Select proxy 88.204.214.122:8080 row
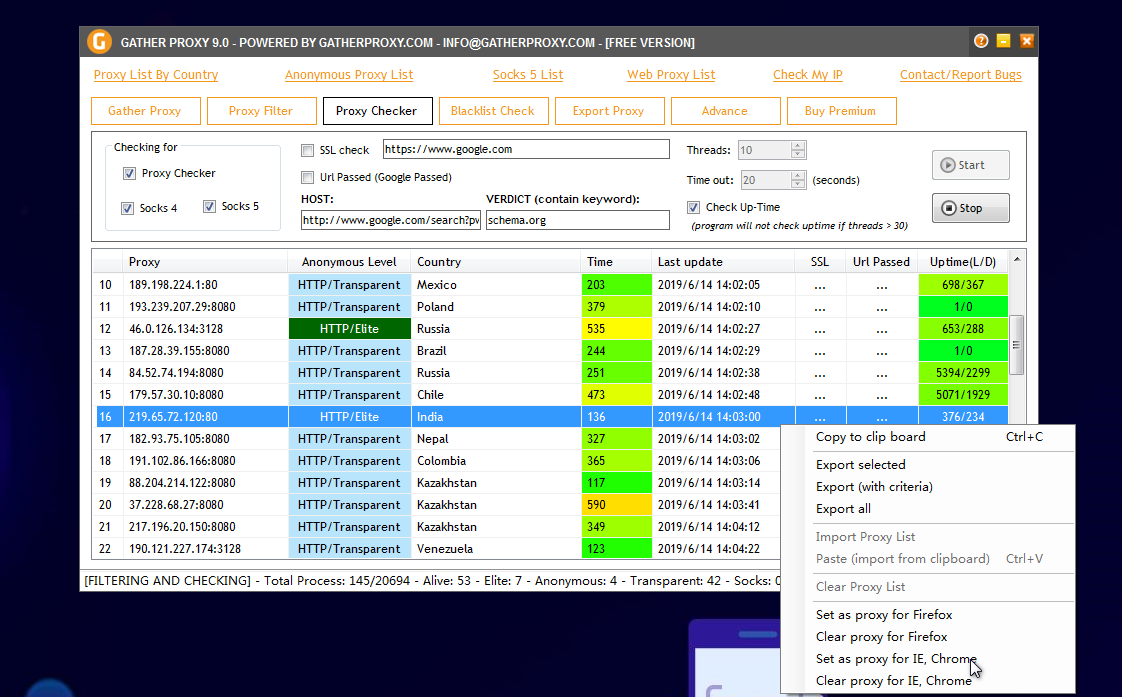This screenshot has height=697, width=1122. tap(438, 483)
